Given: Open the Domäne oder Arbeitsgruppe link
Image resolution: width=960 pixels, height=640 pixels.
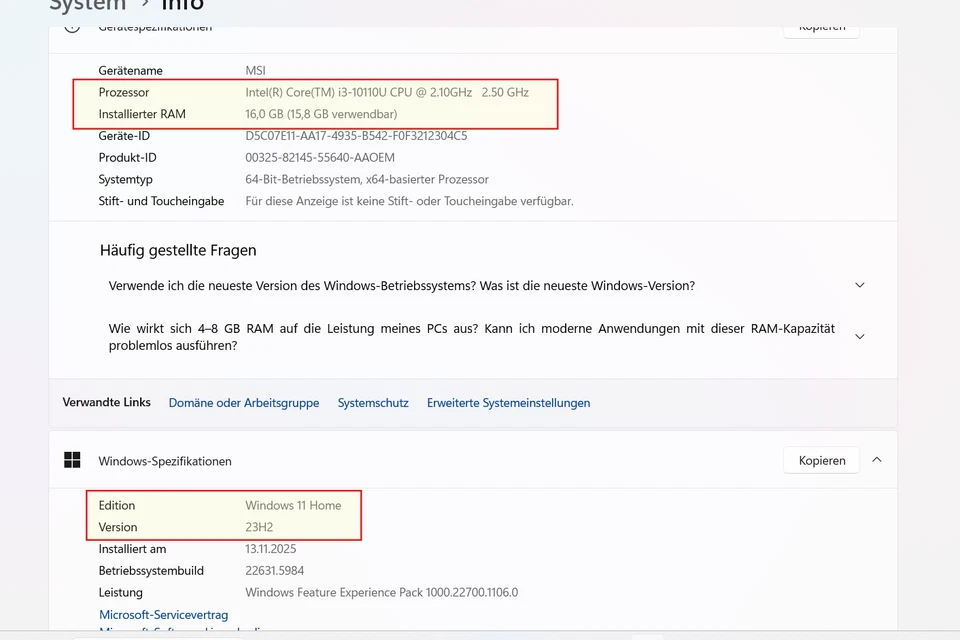Looking at the screenshot, I should click(244, 403).
